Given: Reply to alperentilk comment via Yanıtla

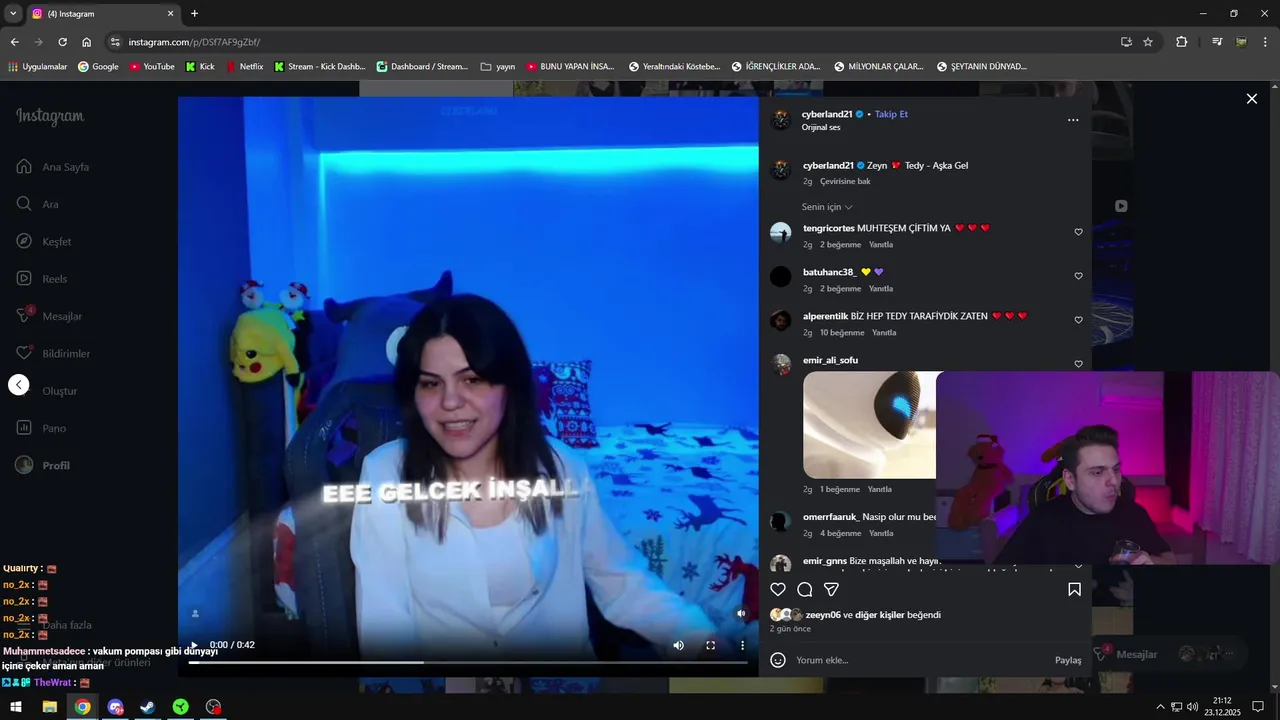Looking at the screenshot, I should click(884, 333).
